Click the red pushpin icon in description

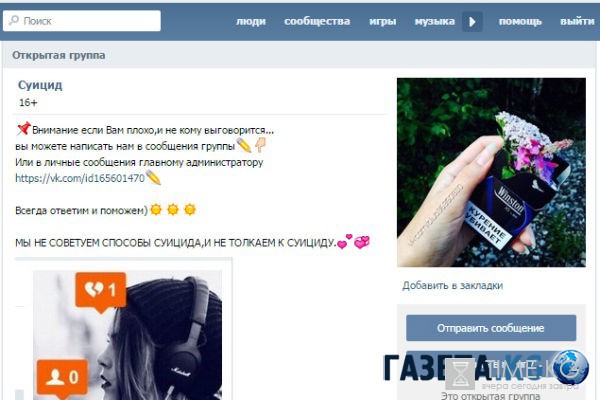click(x=23, y=129)
